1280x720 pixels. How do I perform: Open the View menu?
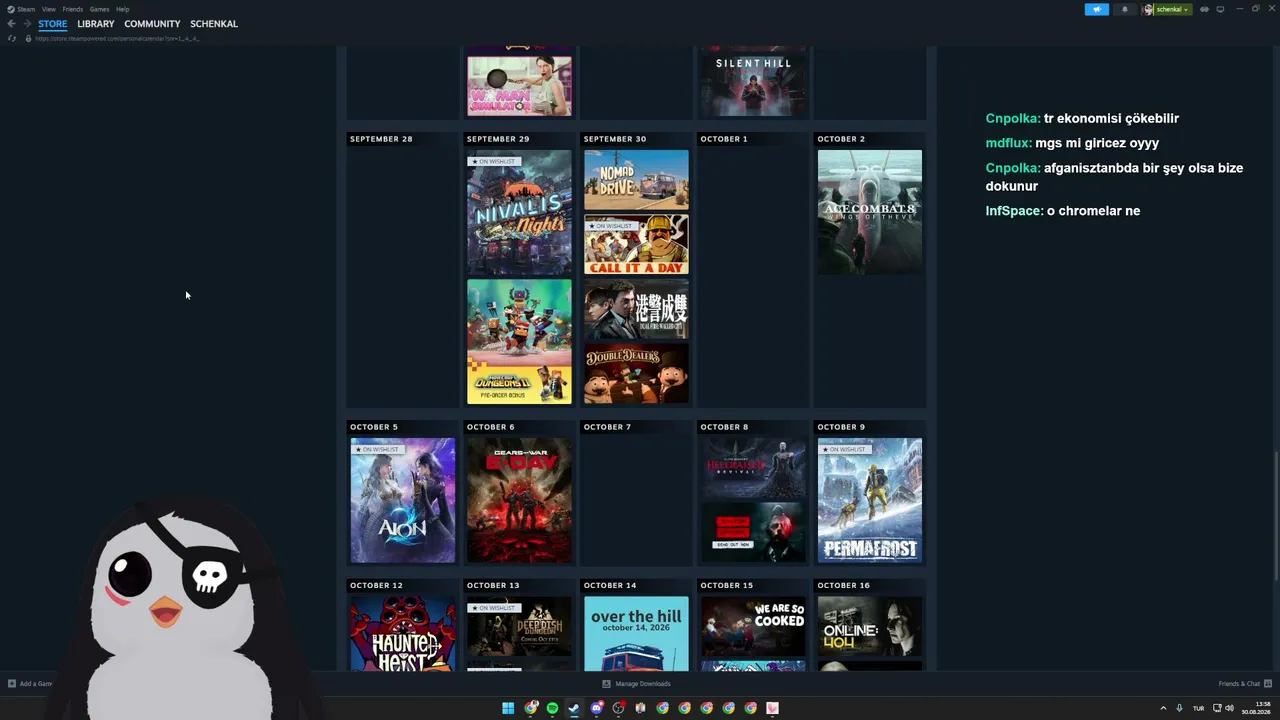[x=48, y=9]
